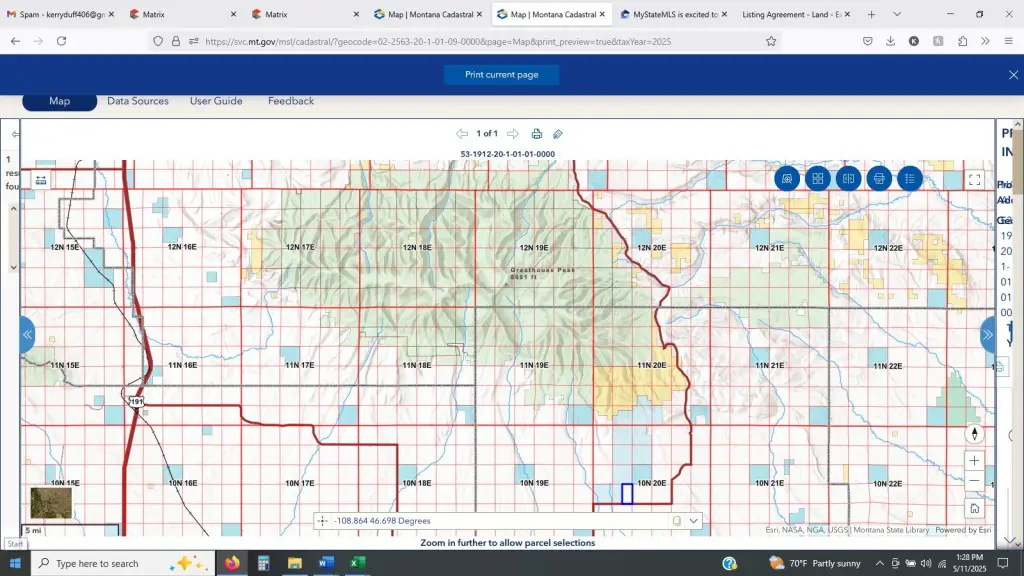
Task: Open the map legend list icon
Action: click(910, 179)
